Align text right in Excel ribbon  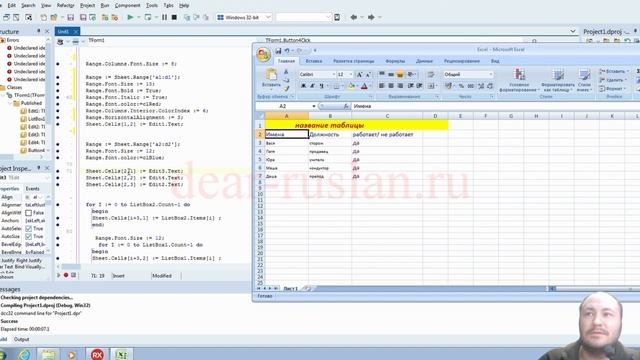pyautogui.click(x=400, y=86)
